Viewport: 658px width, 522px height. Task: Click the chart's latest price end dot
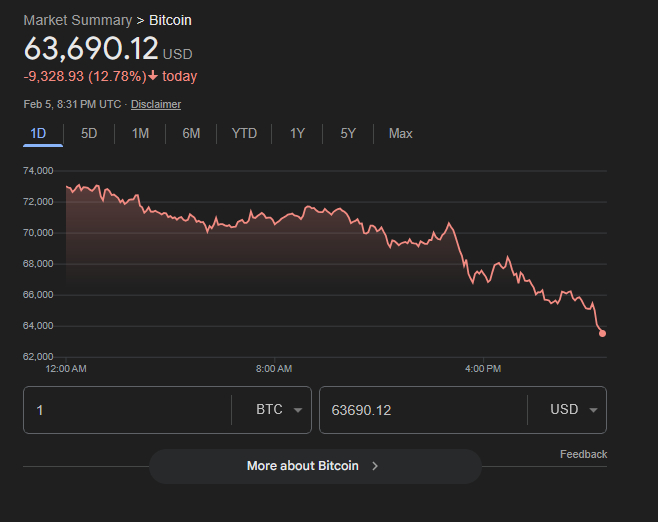(x=602, y=333)
